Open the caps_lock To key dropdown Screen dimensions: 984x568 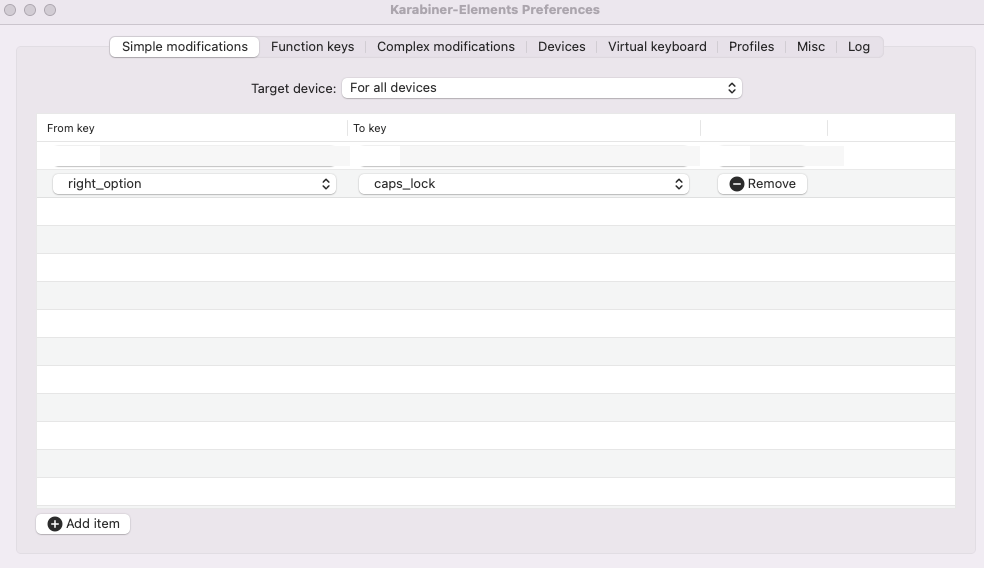(x=524, y=184)
